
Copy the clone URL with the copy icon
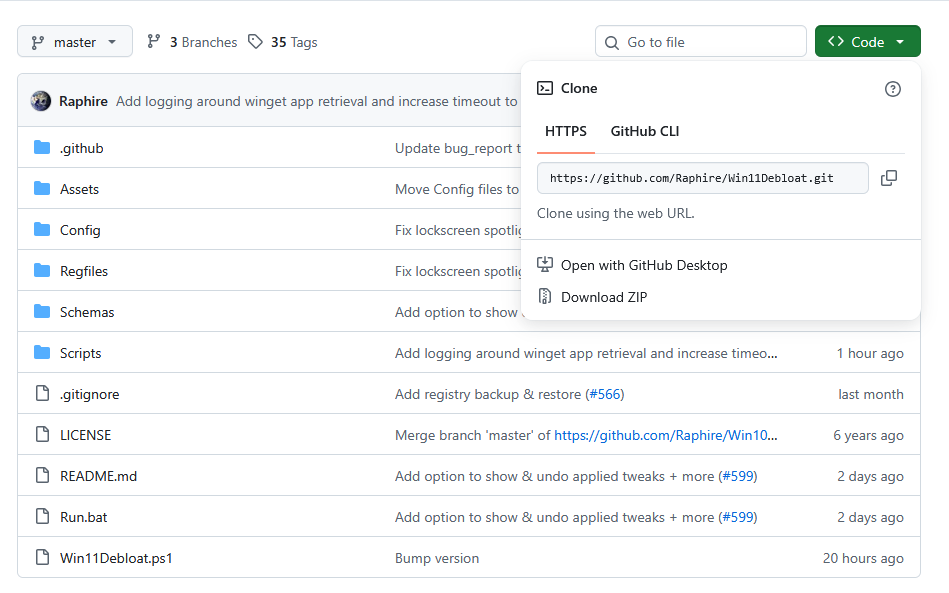click(888, 178)
